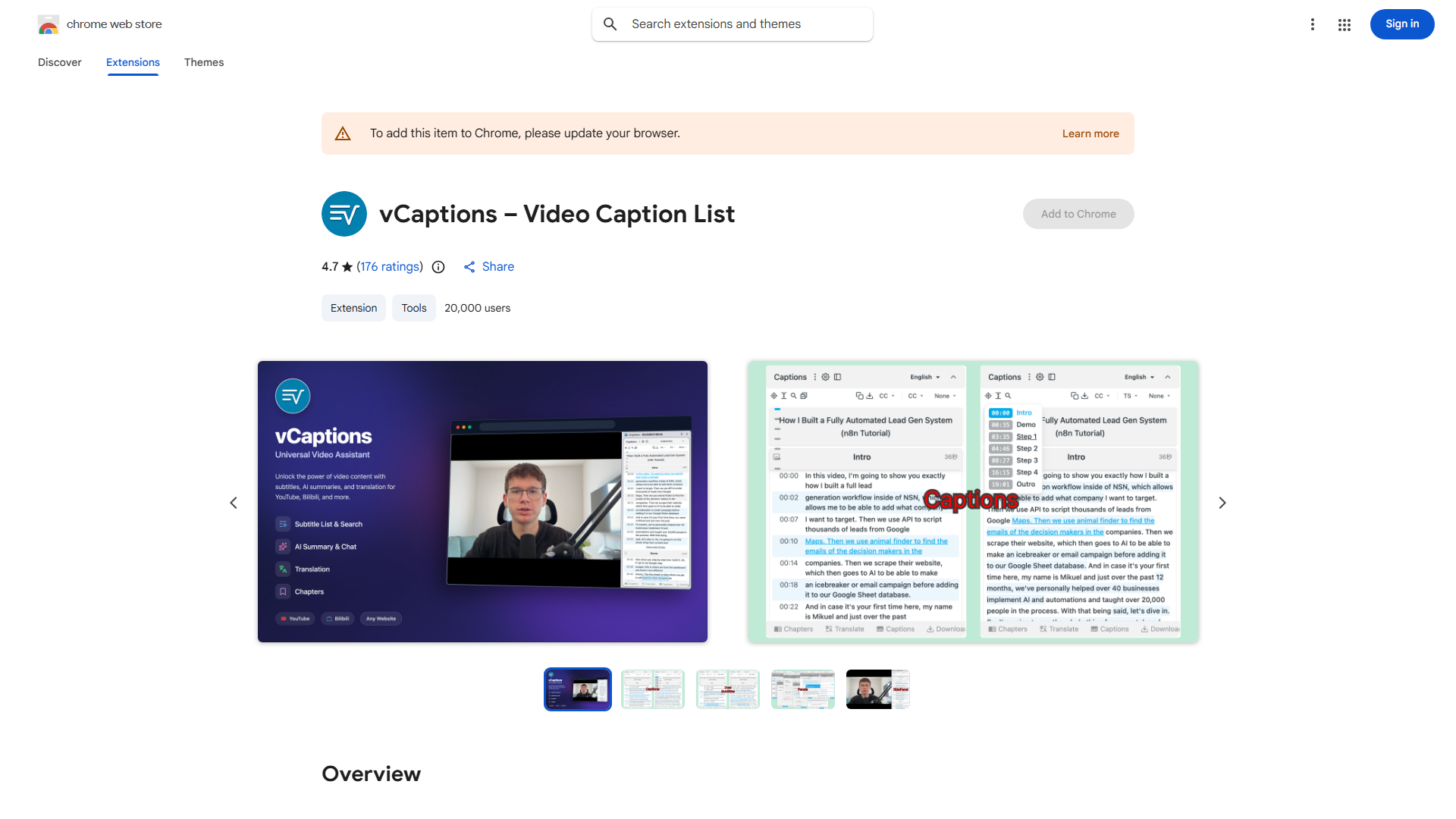This screenshot has height=819, width=1456.
Task: Switch to the Discover tab
Action: pyautogui.click(x=60, y=62)
